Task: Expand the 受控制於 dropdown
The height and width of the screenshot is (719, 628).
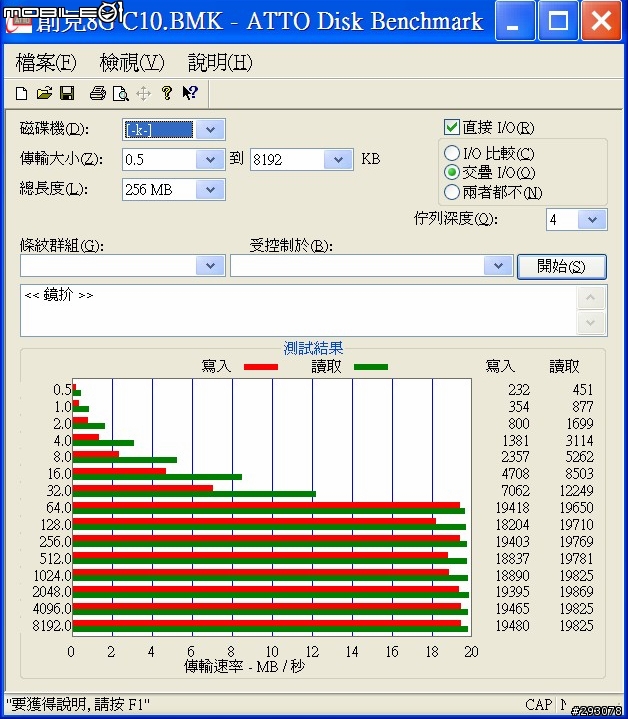Action: (498, 265)
